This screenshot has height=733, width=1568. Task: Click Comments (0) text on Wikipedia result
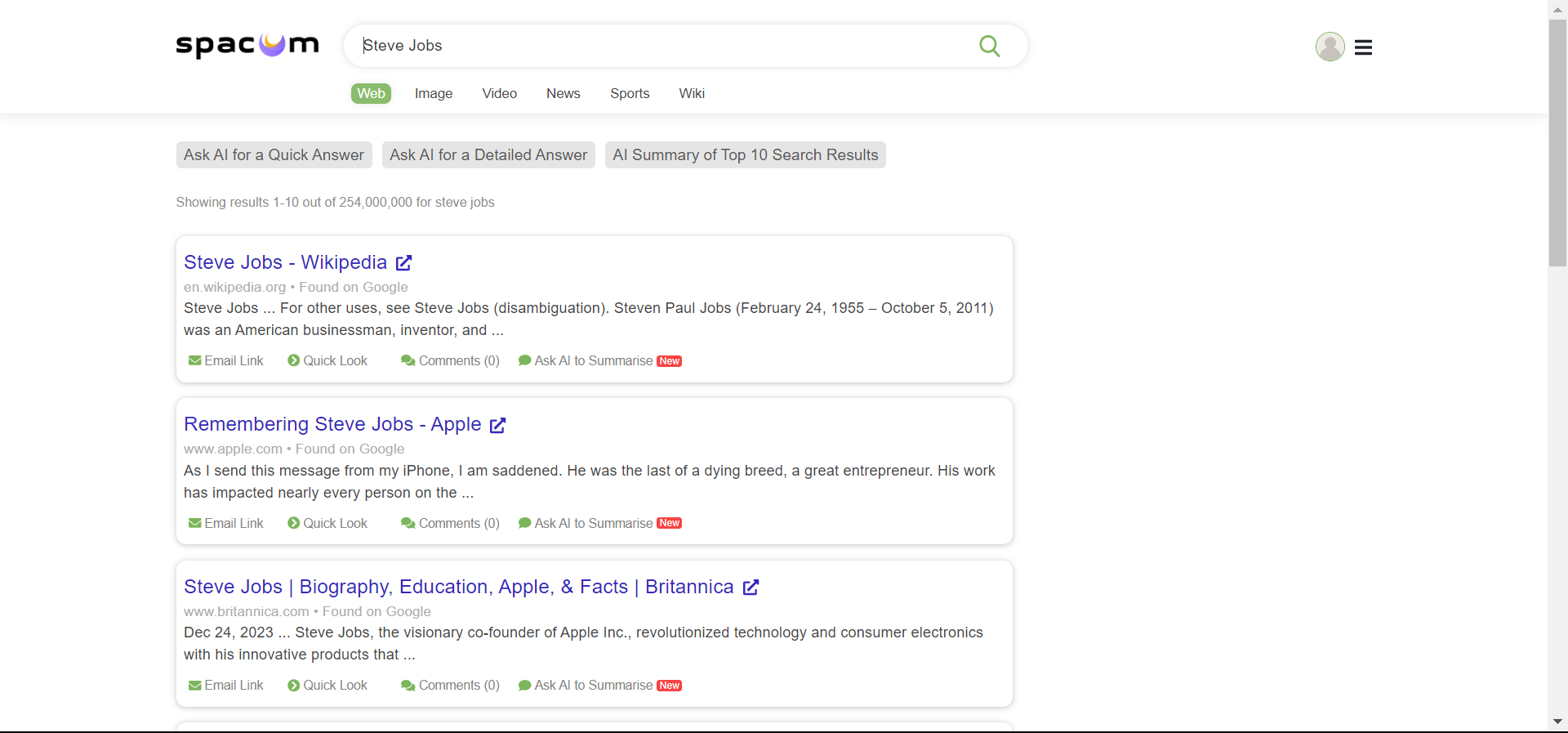459,360
